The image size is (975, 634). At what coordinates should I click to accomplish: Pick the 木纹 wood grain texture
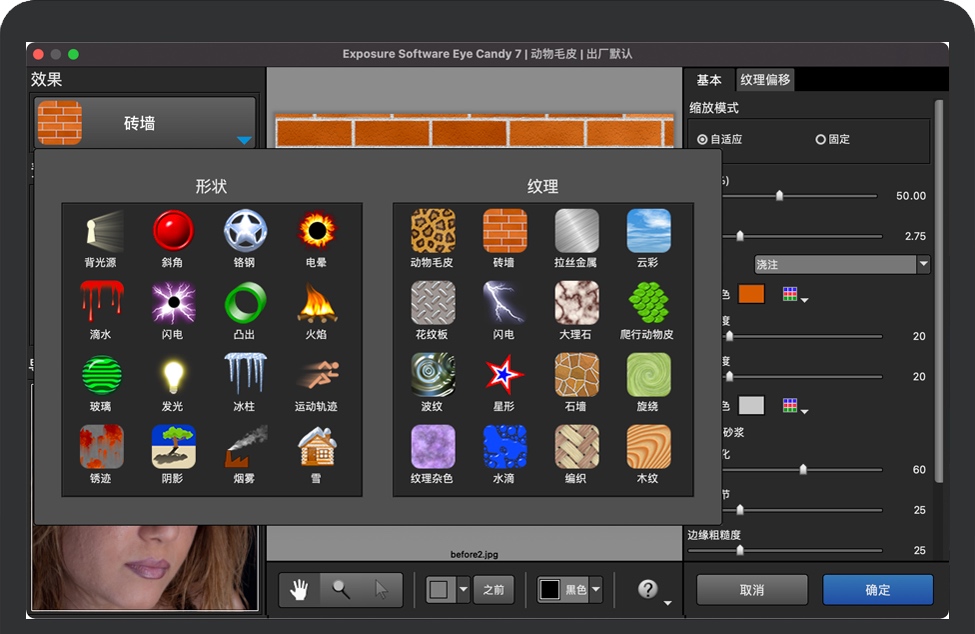(x=648, y=447)
